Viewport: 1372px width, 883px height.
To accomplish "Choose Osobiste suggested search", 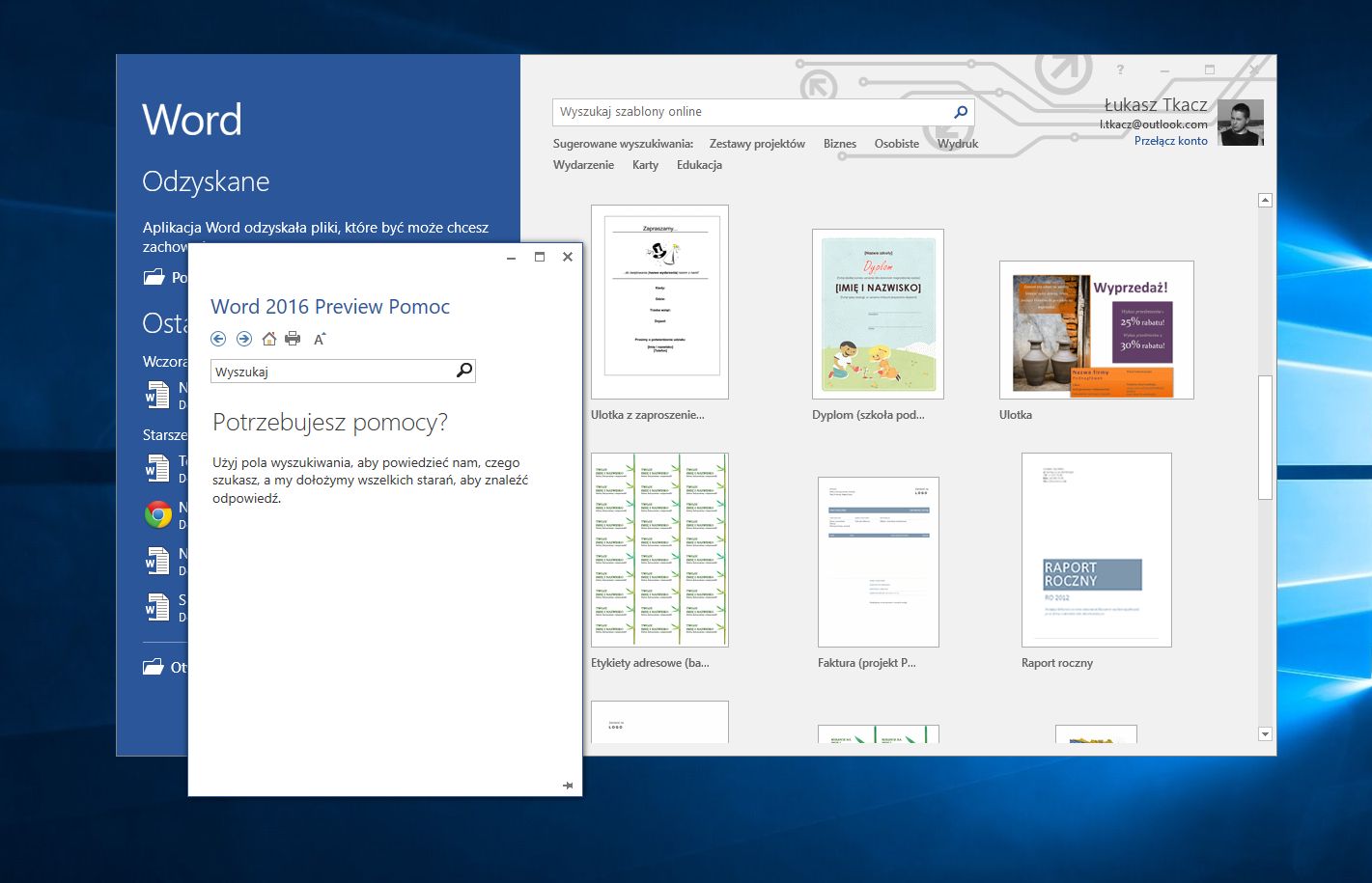I will pyautogui.click(x=897, y=144).
